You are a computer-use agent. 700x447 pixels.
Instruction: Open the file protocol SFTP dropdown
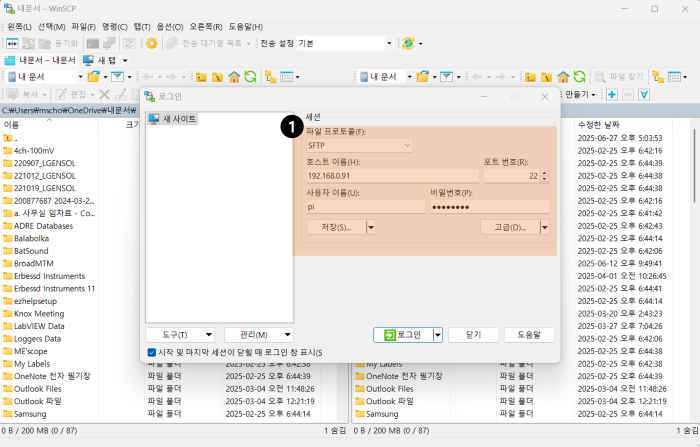click(359, 145)
